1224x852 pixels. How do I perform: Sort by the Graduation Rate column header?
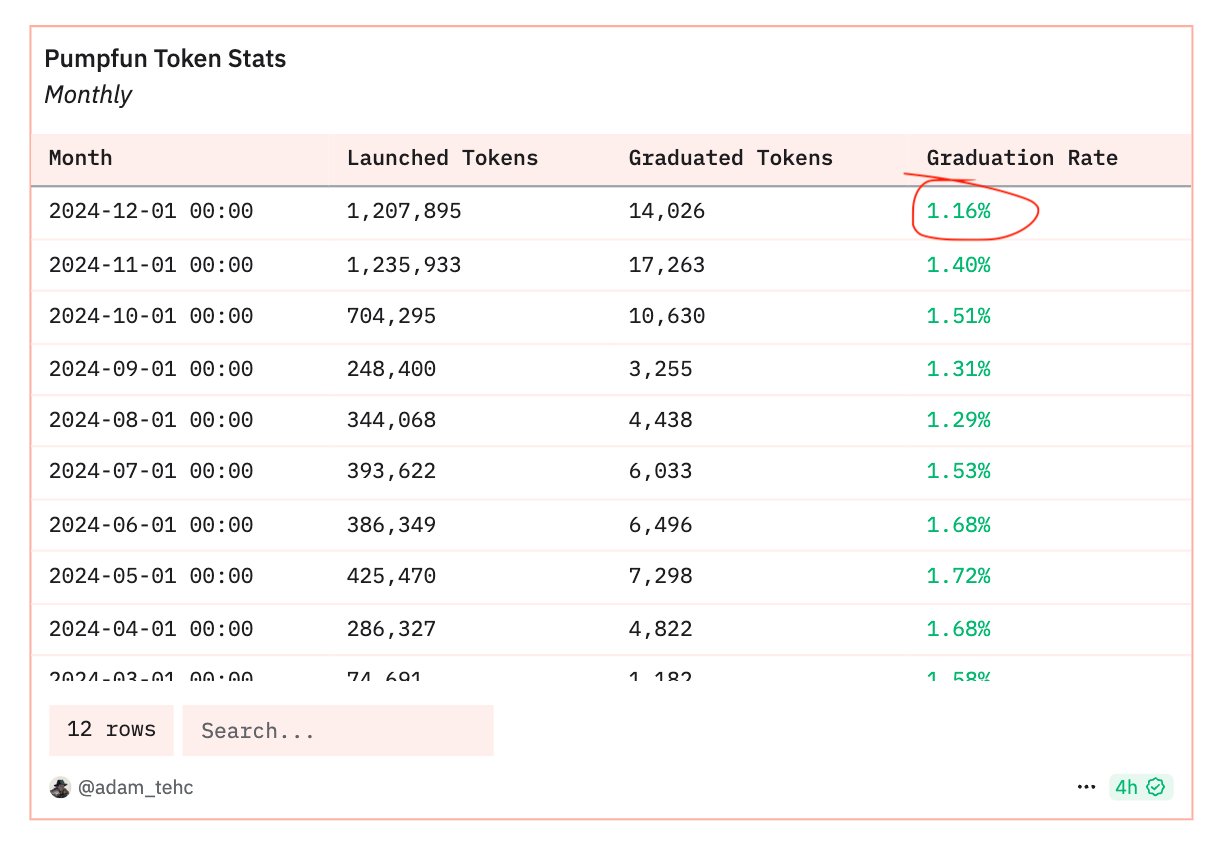click(1022, 158)
